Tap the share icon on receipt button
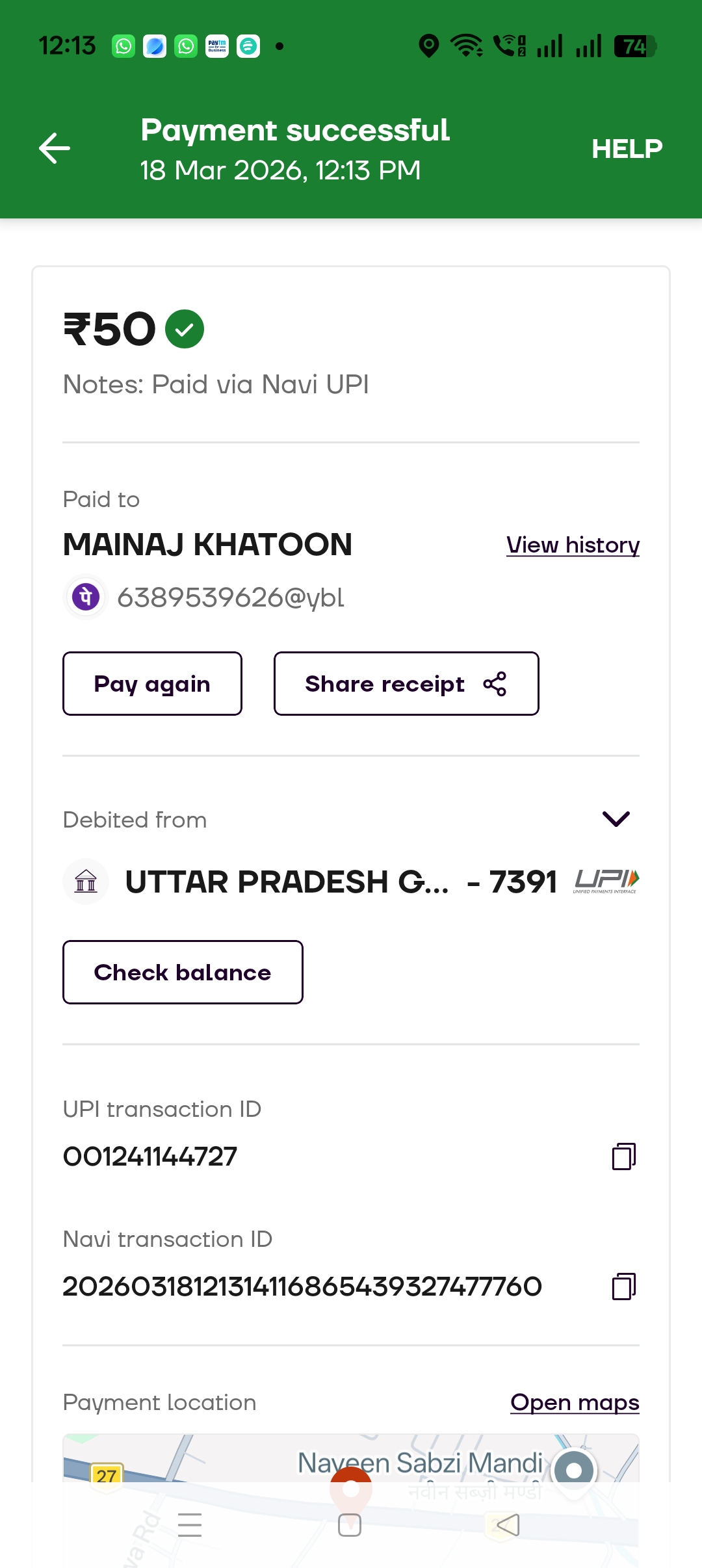This screenshot has height=1568, width=702. [495, 684]
